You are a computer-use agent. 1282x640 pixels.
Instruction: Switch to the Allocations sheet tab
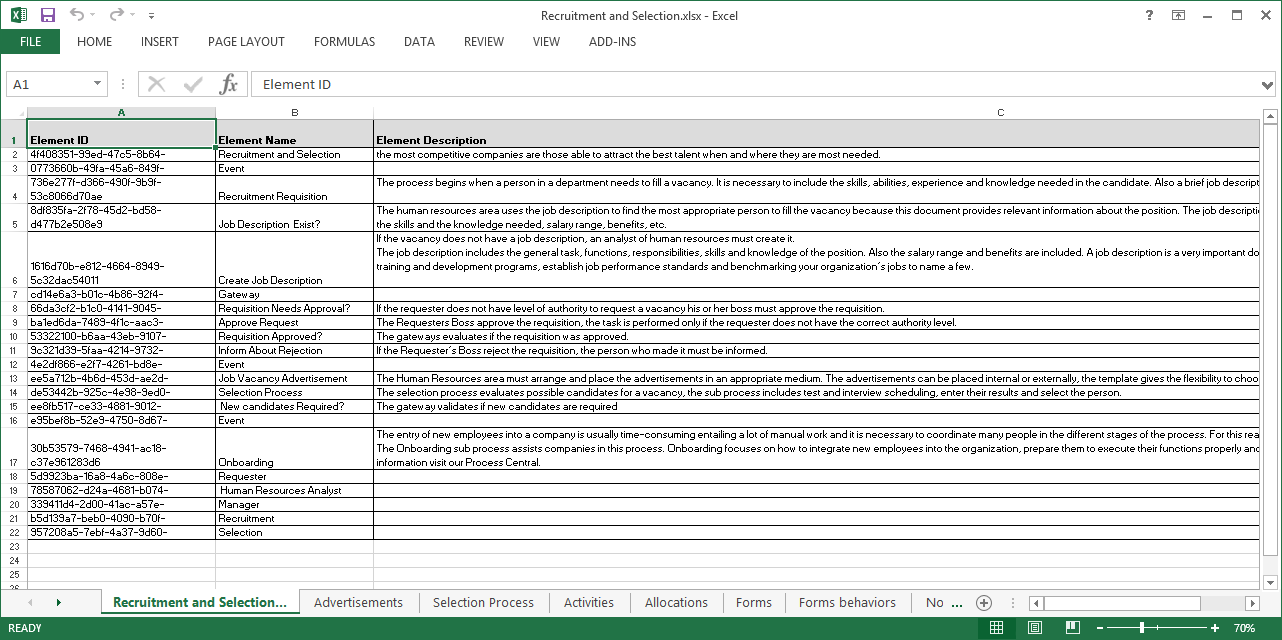coord(676,602)
